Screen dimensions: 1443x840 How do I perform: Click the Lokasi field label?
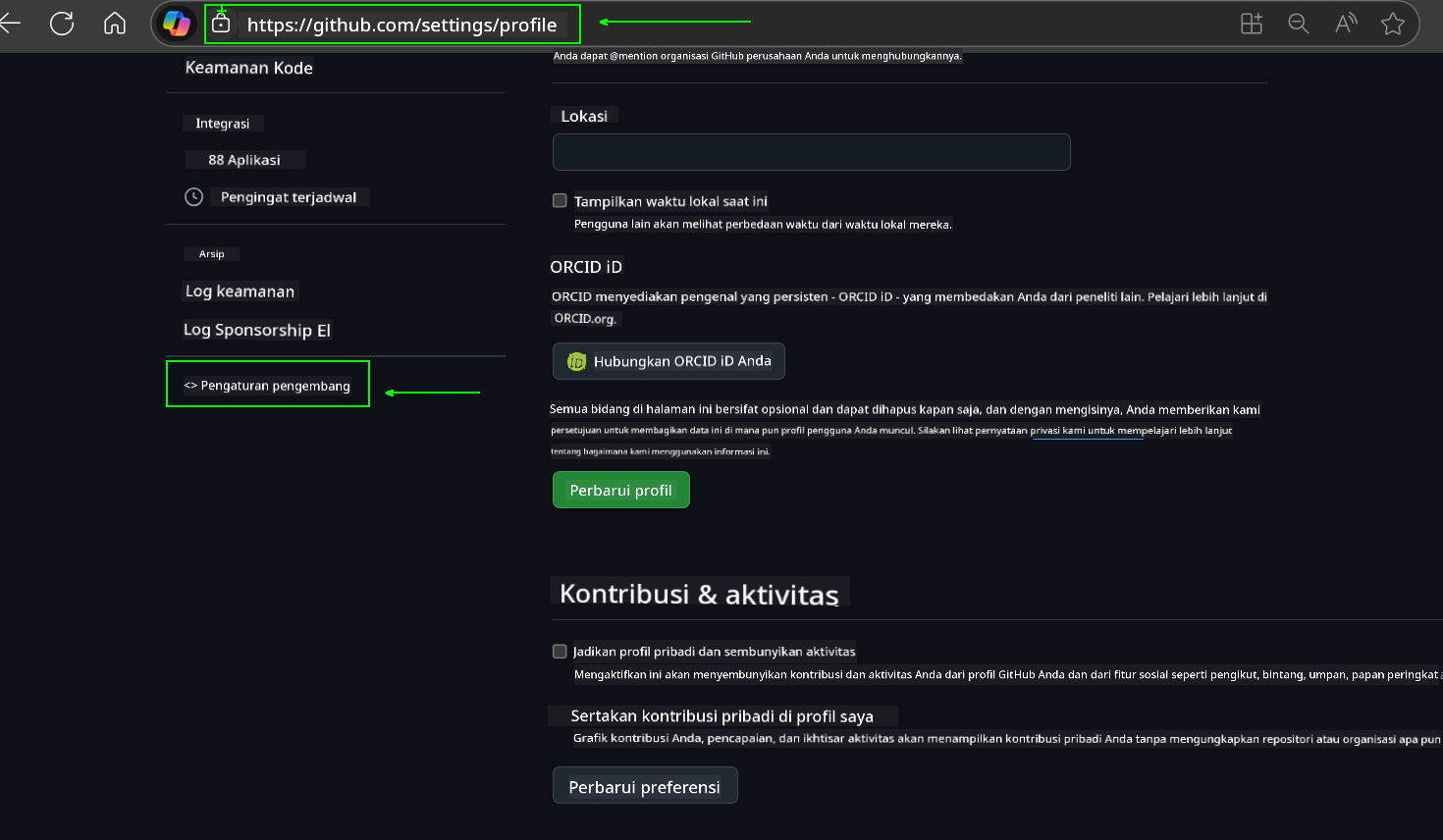(584, 116)
